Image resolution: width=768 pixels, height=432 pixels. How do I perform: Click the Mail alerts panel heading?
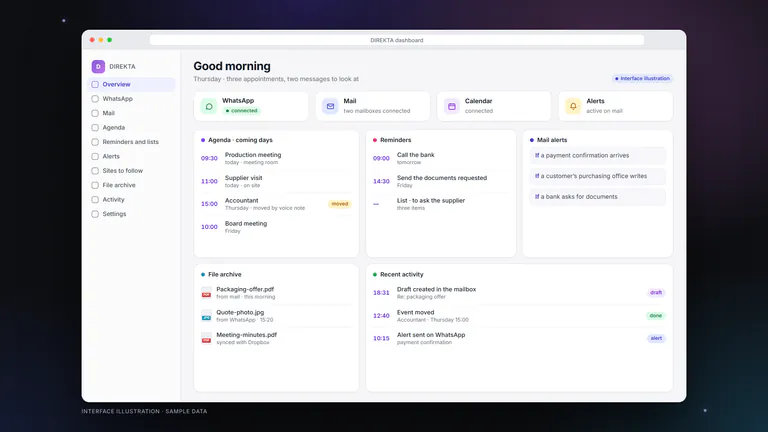[552, 140]
